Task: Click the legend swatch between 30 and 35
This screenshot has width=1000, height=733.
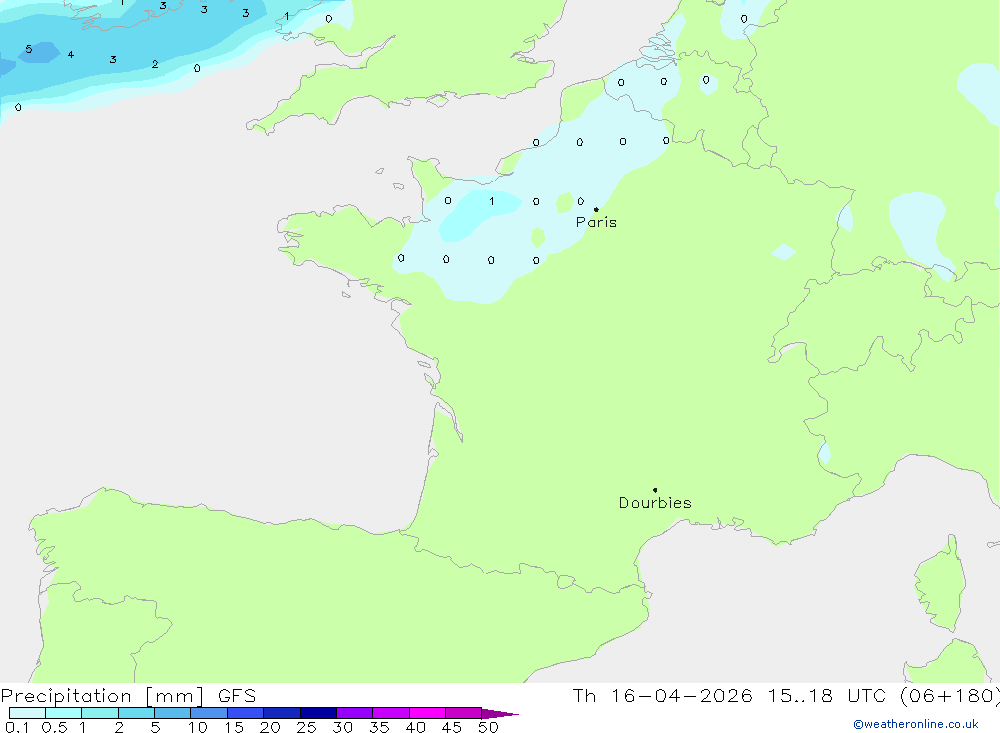Action: tap(354, 713)
